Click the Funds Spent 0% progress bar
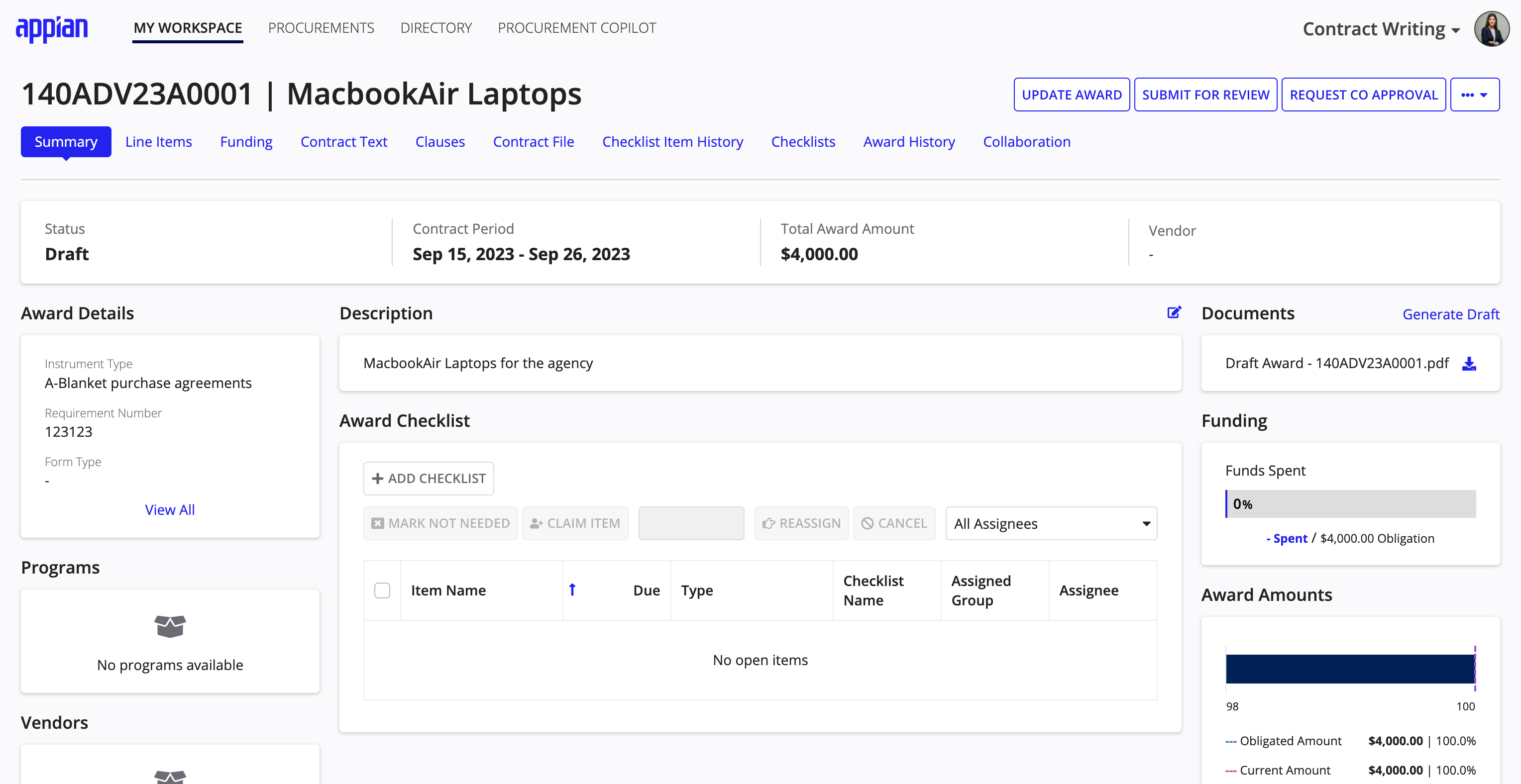Image resolution: width=1521 pixels, height=784 pixels. click(1350, 503)
